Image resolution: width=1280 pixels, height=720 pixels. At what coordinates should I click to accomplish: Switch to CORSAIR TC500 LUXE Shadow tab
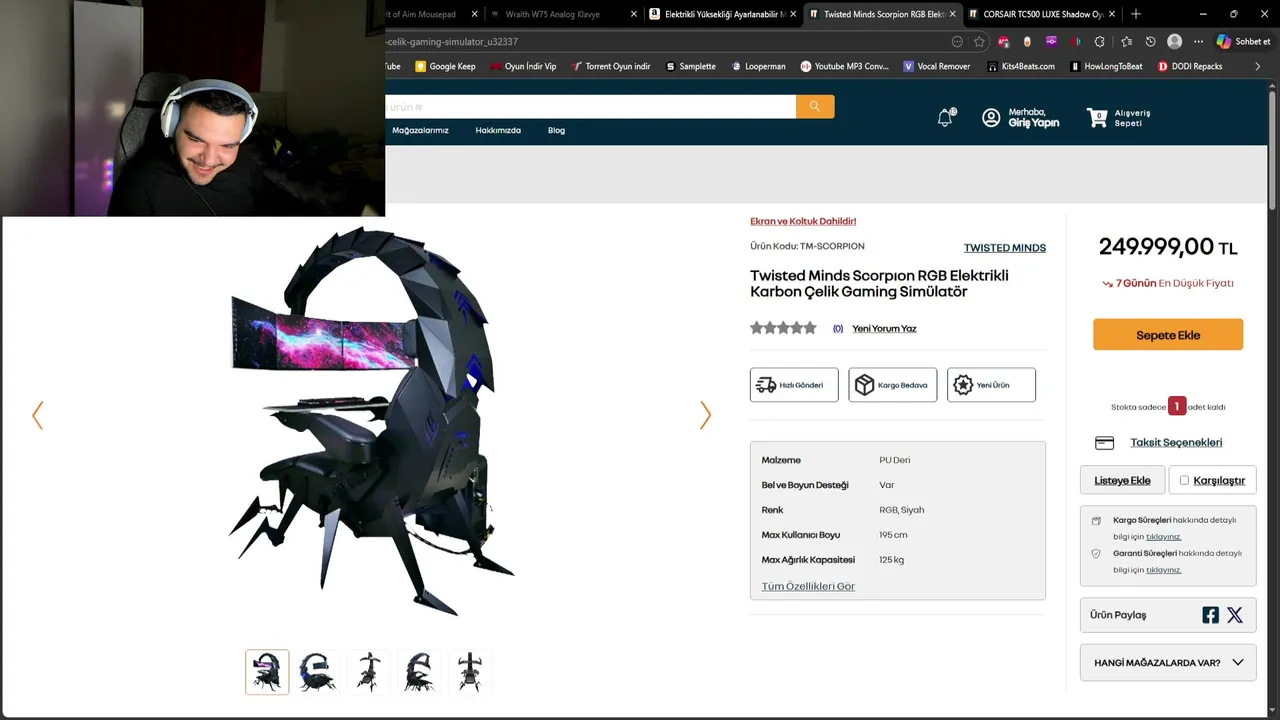pyautogui.click(x=1041, y=14)
